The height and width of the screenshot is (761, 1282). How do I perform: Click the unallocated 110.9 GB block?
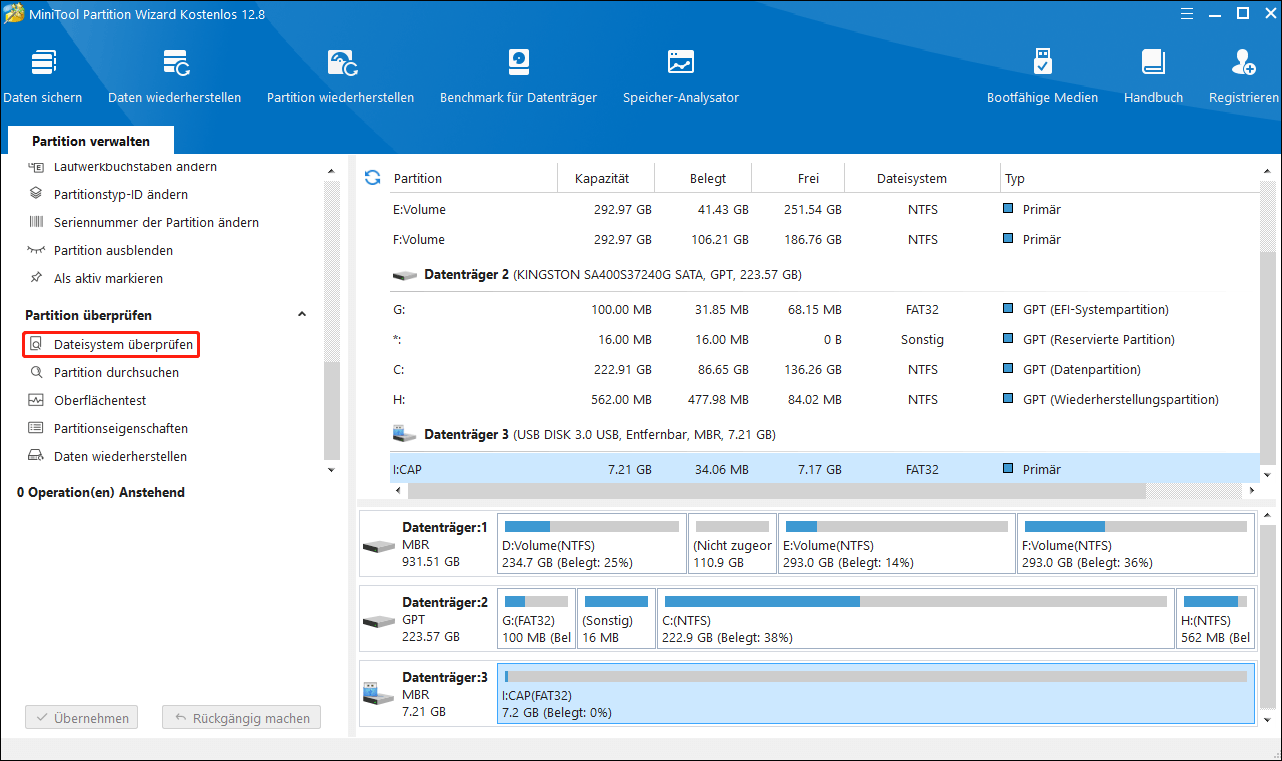(733, 544)
